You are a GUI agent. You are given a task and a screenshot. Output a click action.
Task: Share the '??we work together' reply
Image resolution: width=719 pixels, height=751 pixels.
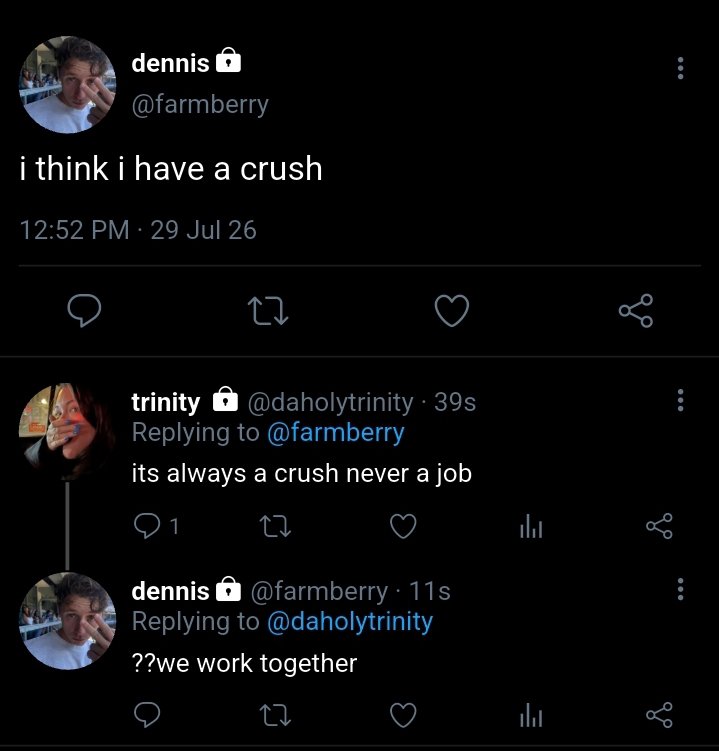pyautogui.click(x=660, y=715)
